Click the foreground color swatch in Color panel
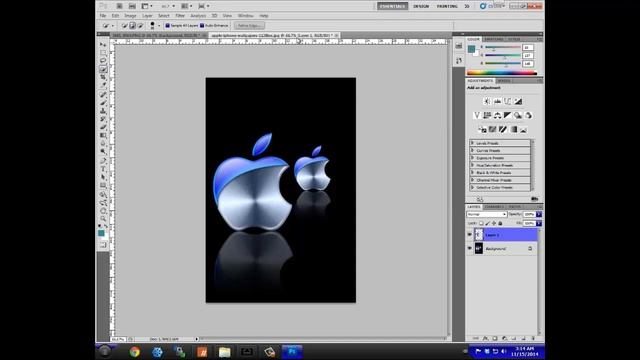The height and width of the screenshot is (360, 640). coord(471,49)
